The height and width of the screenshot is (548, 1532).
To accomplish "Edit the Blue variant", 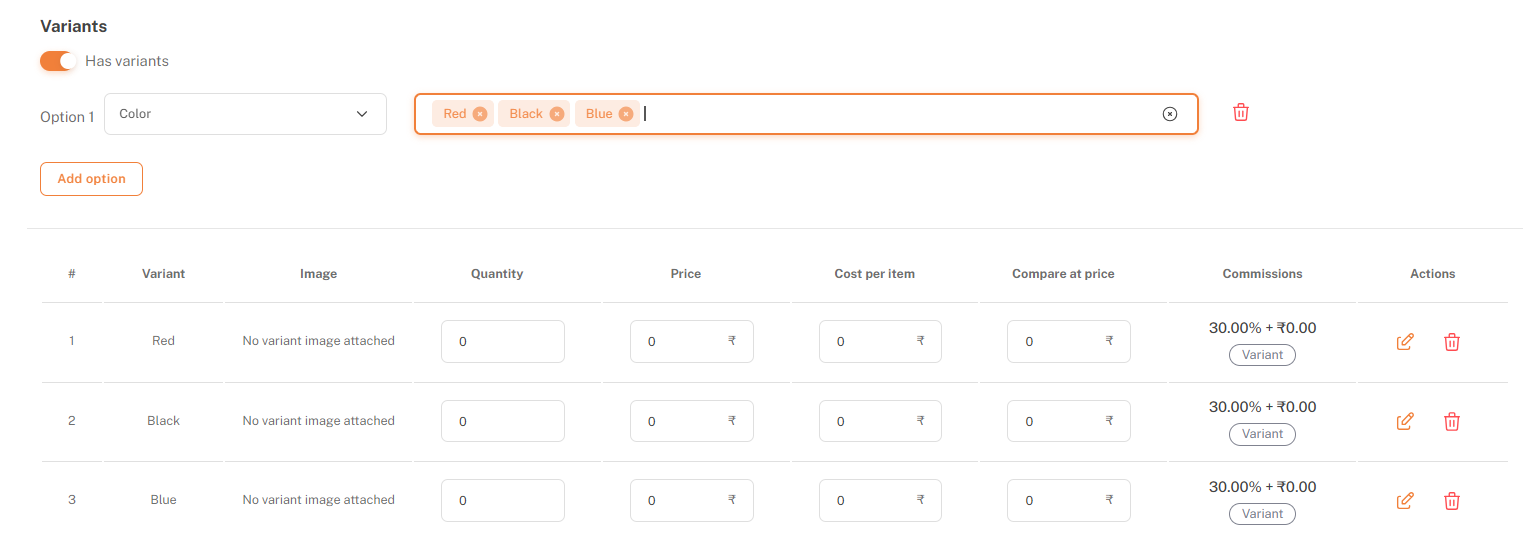I will (x=1405, y=500).
